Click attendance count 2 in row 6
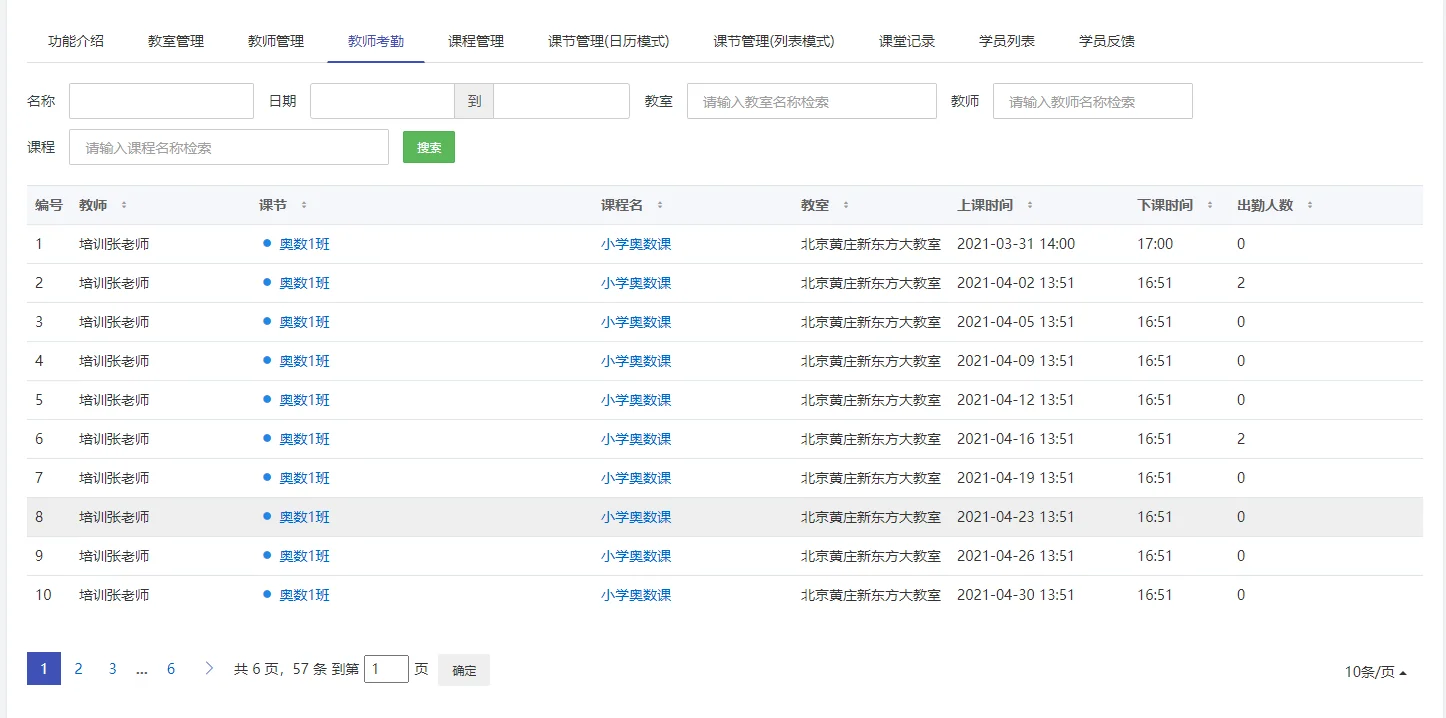 click(x=1241, y=439)
